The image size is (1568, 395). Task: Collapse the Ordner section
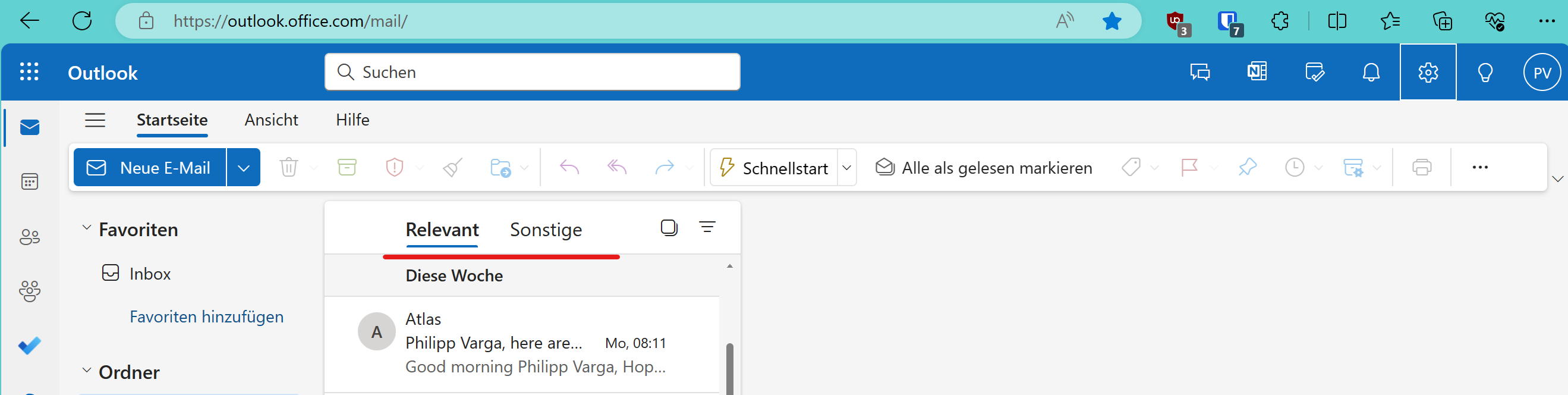pos(86,371)
